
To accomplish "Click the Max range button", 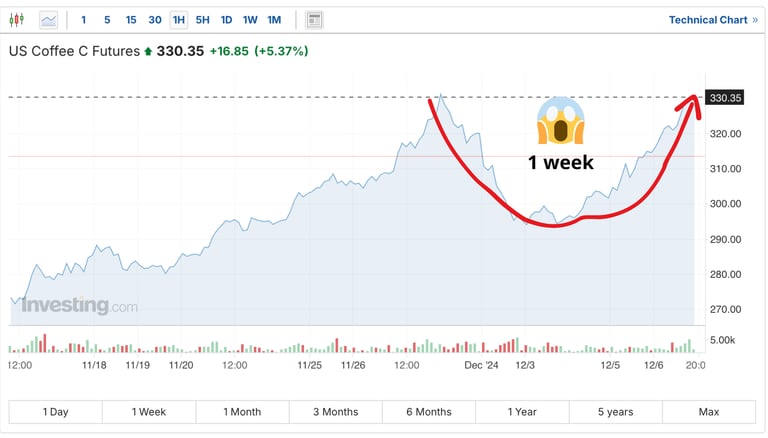I will click(x=709, y=412).
